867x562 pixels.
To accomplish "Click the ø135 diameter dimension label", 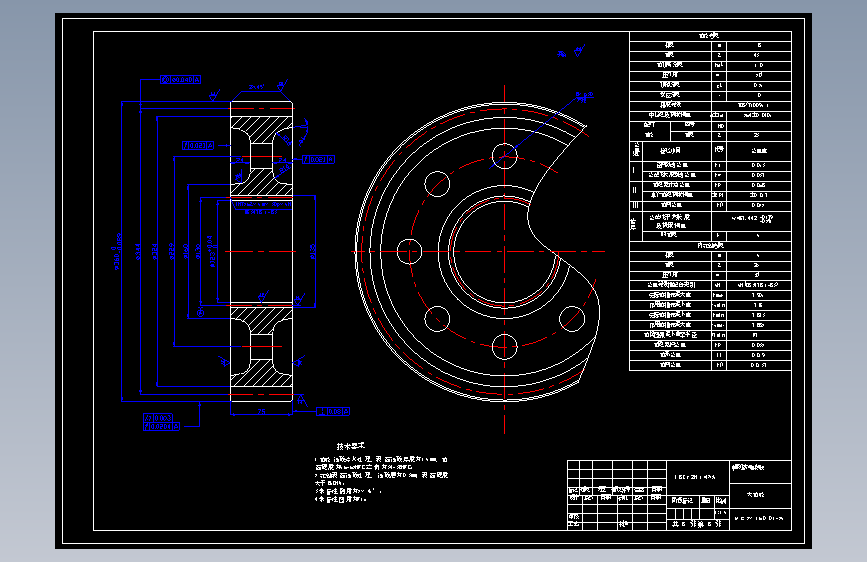I will pos(312,252).
